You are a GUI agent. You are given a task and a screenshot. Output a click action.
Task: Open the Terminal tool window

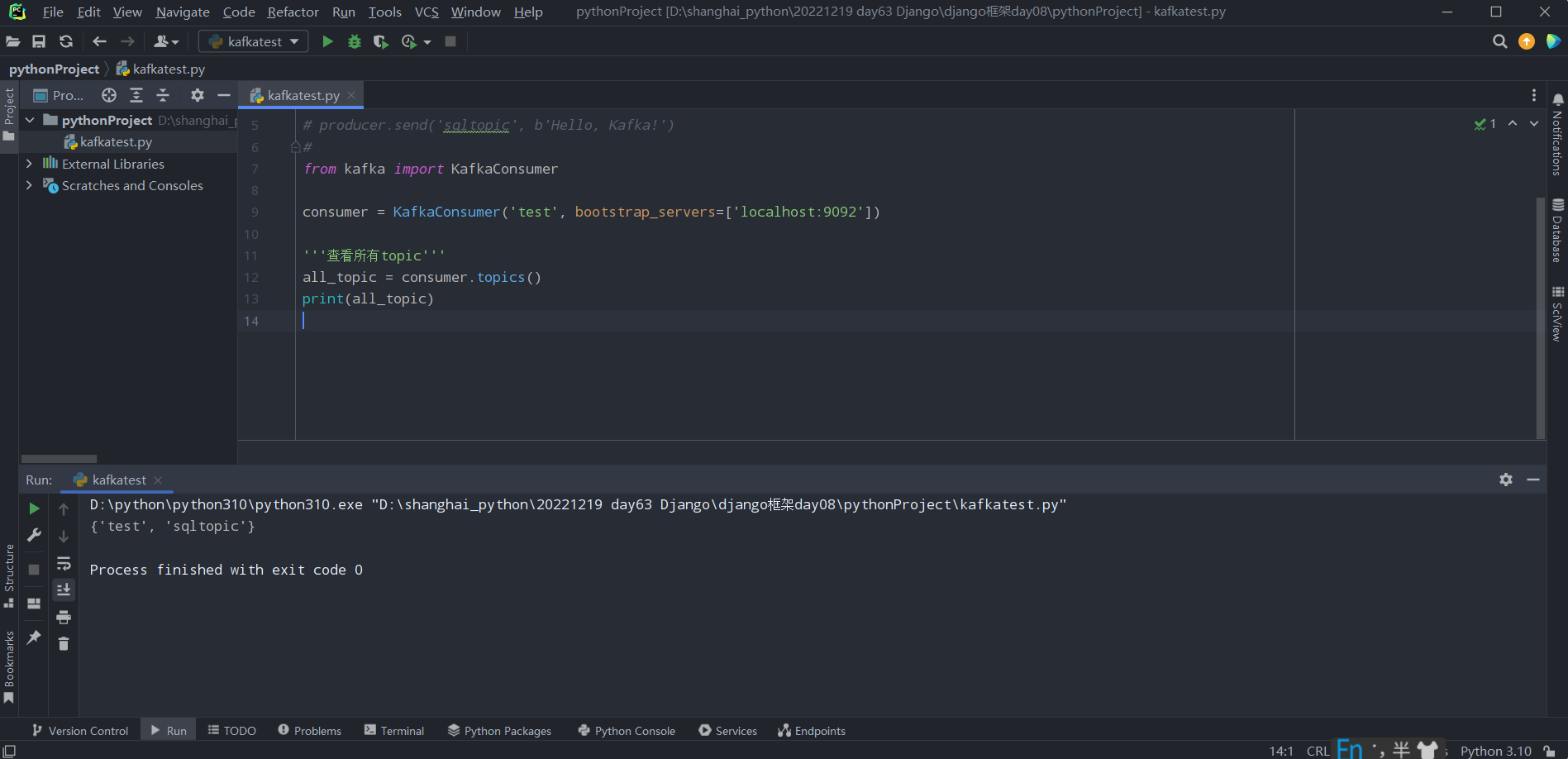[x=394, y=731]
